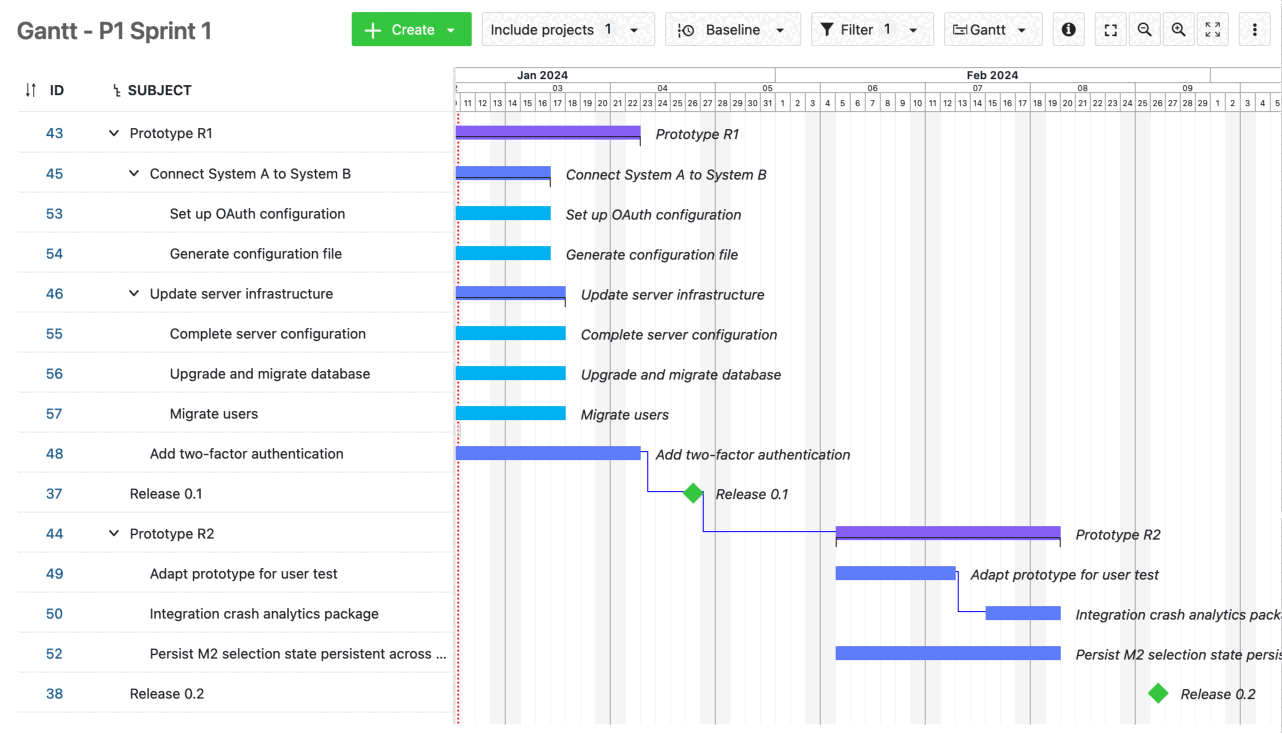This screenshot has height=734, width=1282.
Task: Click the Prototype R2 purple Gantt bar
Action: point(948,531)
